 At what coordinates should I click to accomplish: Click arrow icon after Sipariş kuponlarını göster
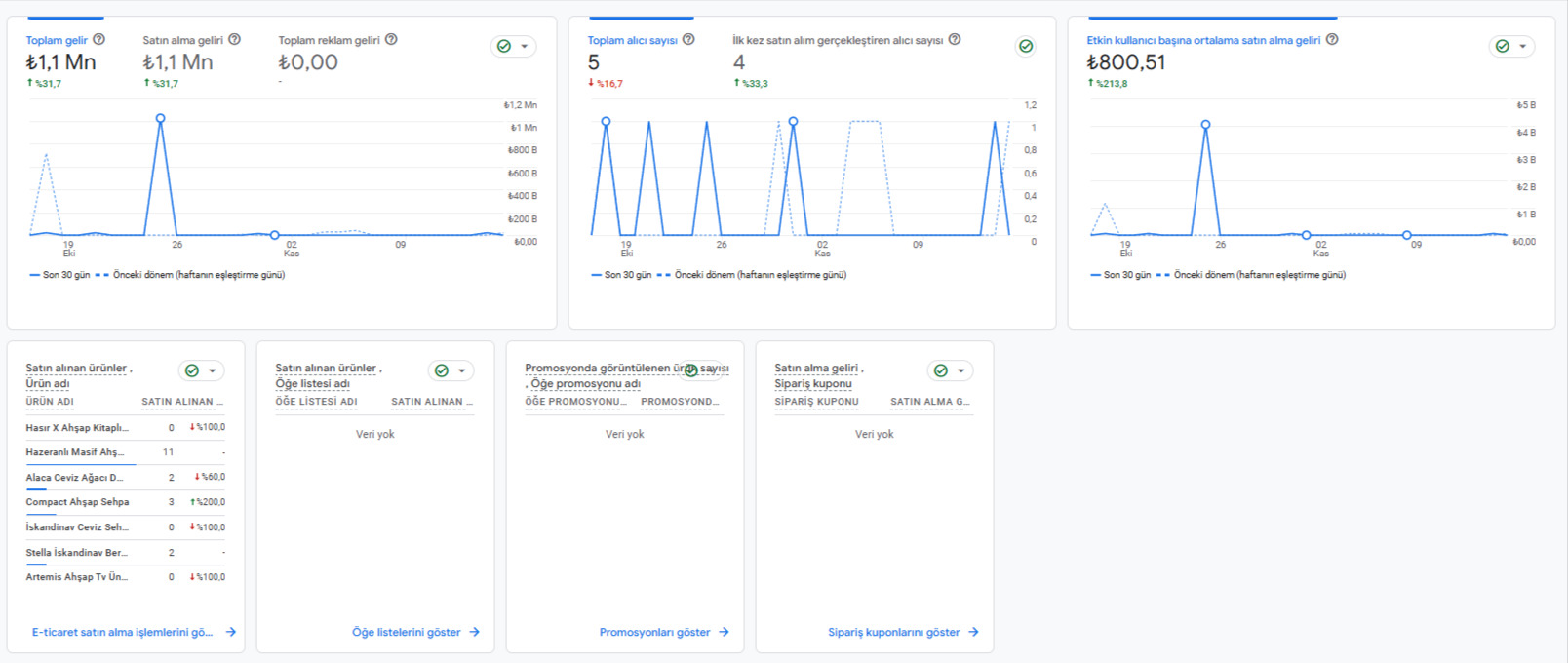click(974, 632)
